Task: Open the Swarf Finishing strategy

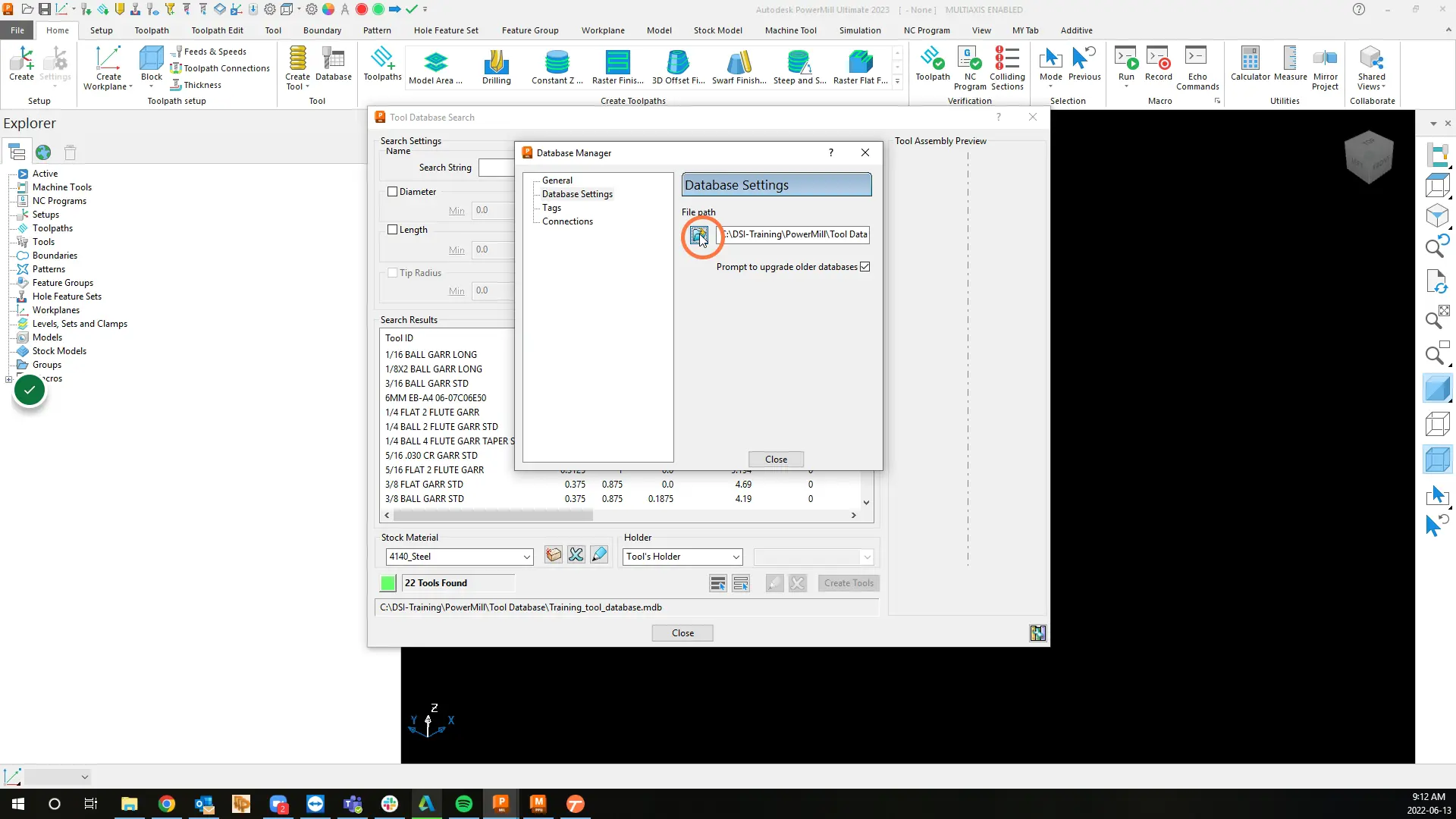Action: pyautogui.click(x=739, y=67)
